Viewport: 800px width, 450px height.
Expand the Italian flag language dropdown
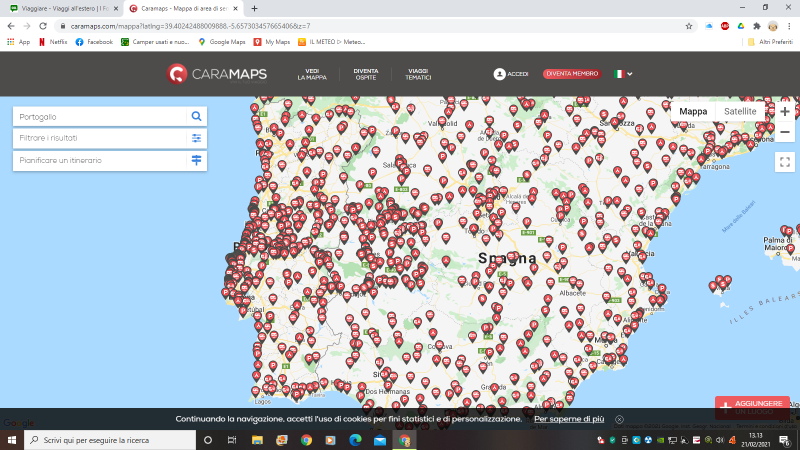pos(624,74)
